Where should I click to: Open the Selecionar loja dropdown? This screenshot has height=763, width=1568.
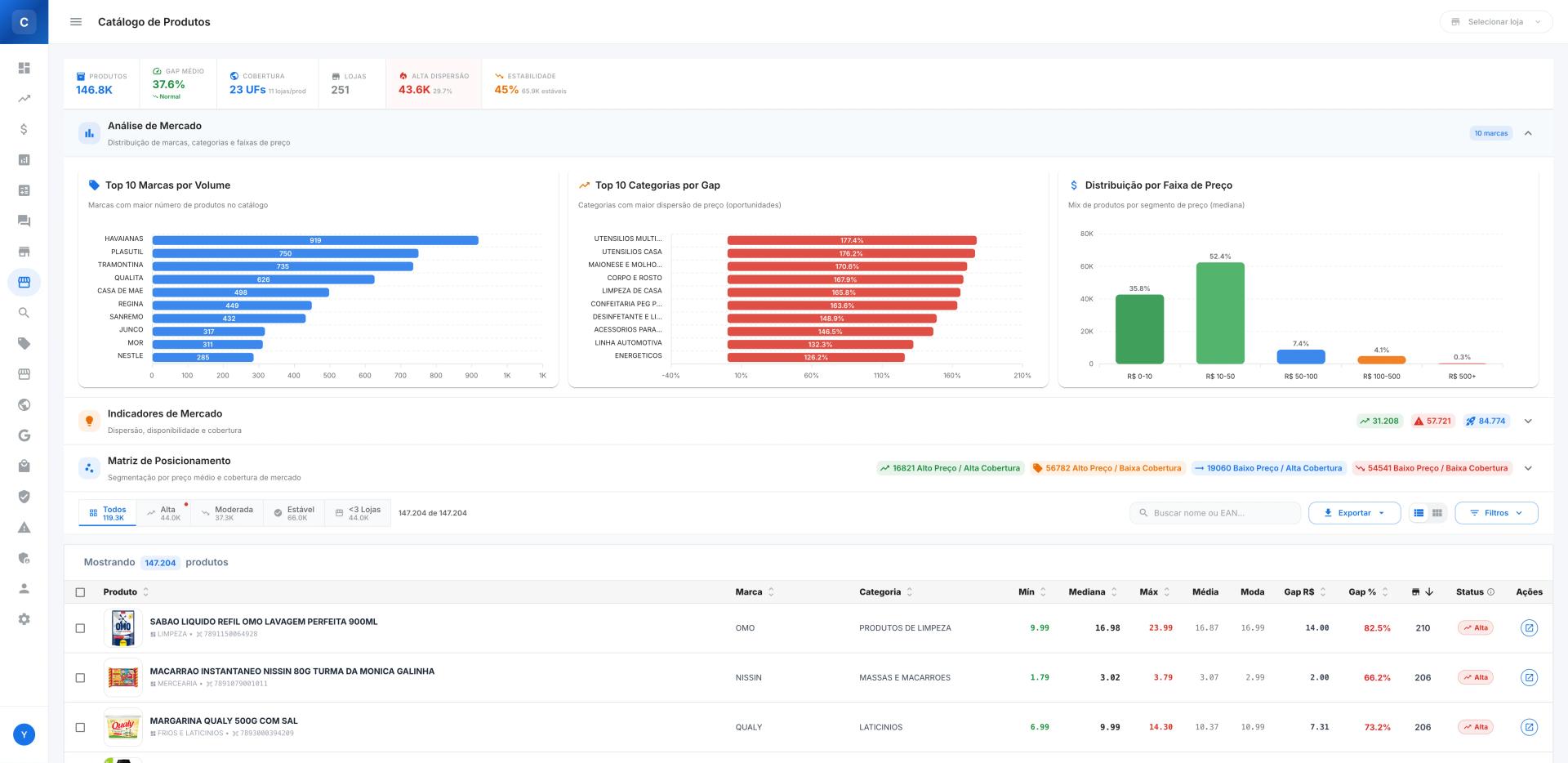coord(1495,22)
